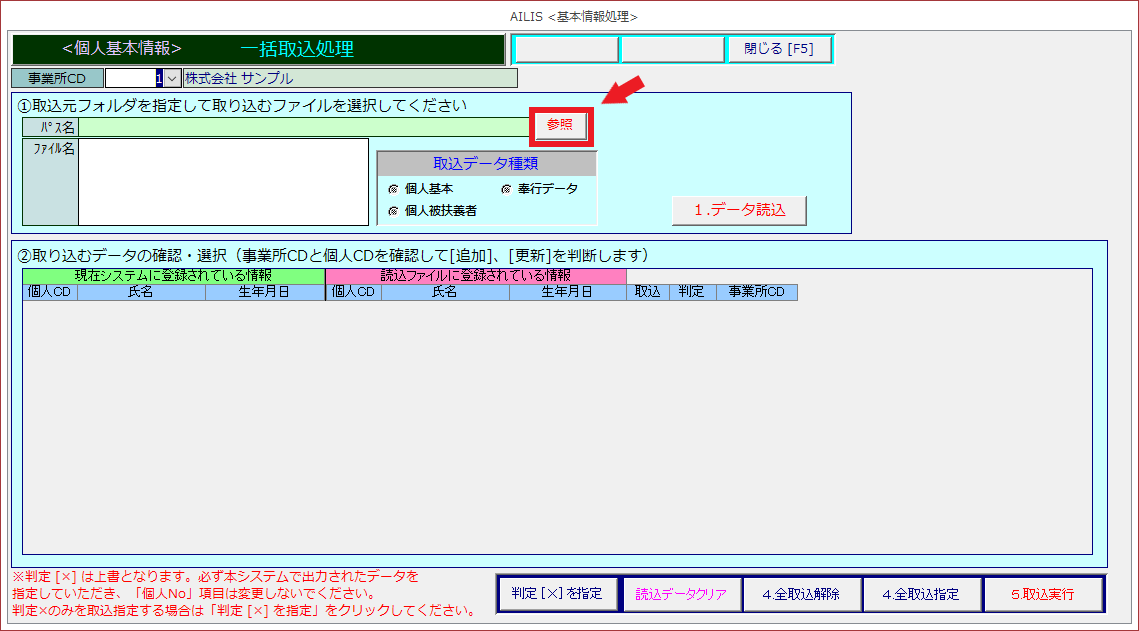Click the 取込 column header
Image resolution: width=1139 pixels, height=631 pixels.
648,292
